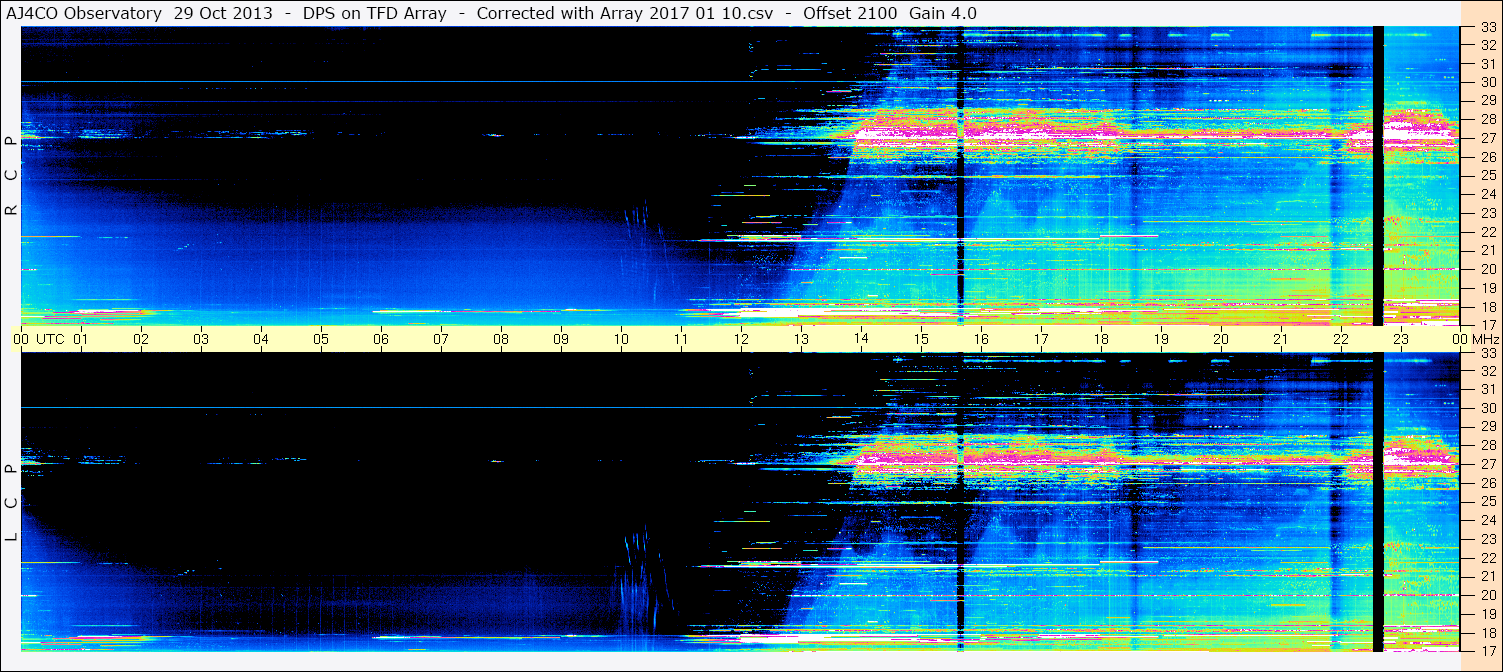Pick hour marker "23" on the UTC time axis
This screenshot has height=672, width=1503.
coord(1401,339)
